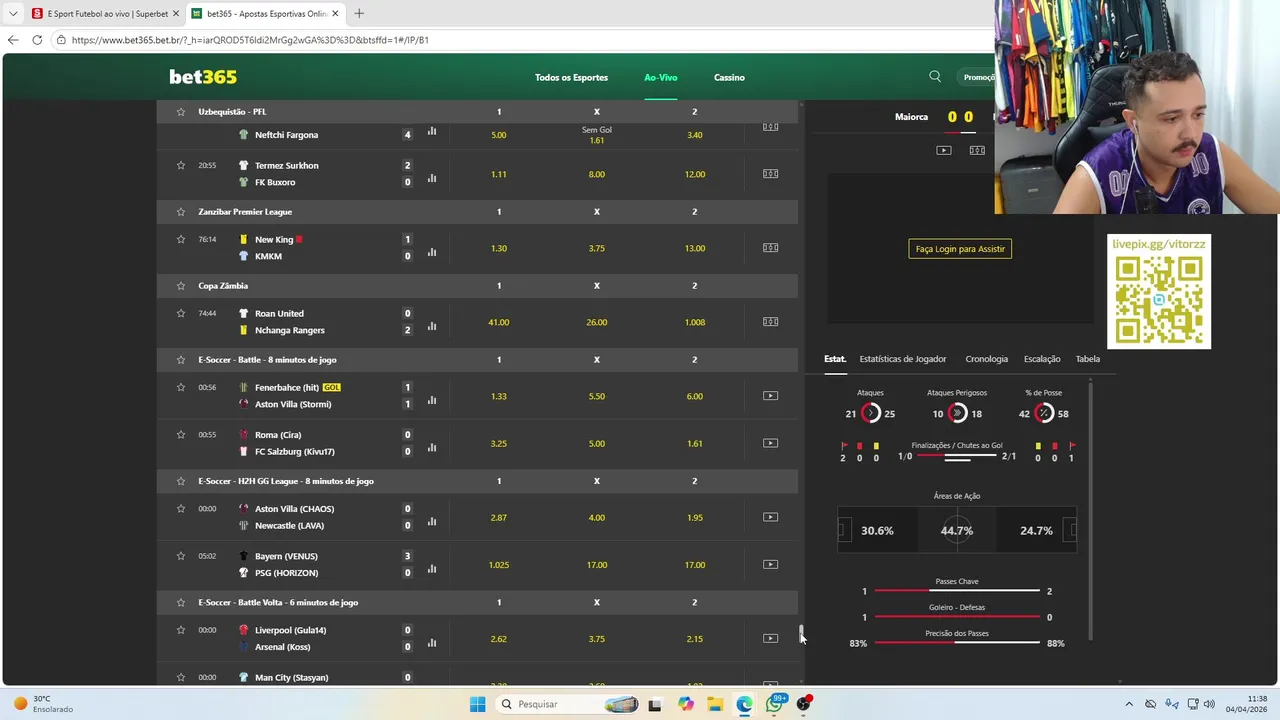This screenshot has width=1280, height=720.
Task: Open the Tabela tab
Action: [x=1087, y=359]
